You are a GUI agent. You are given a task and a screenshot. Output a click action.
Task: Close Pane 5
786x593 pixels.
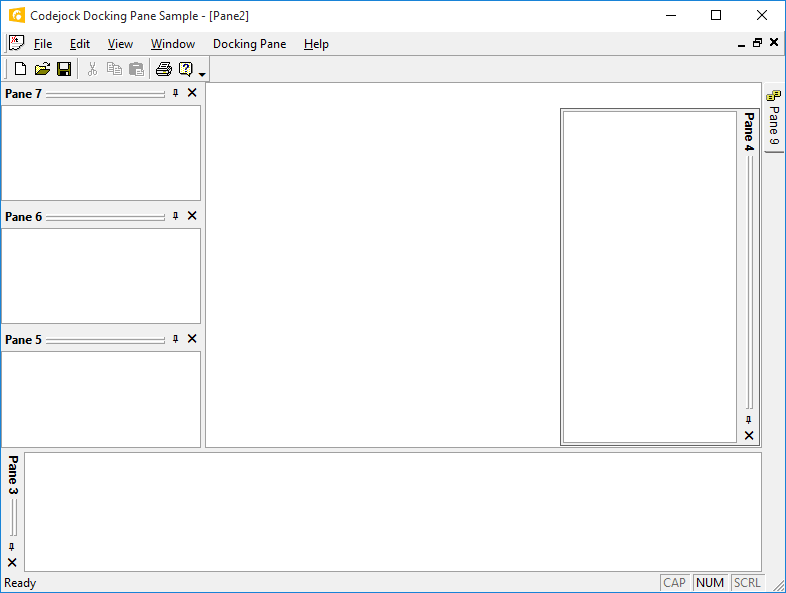(x=192, y=339)
